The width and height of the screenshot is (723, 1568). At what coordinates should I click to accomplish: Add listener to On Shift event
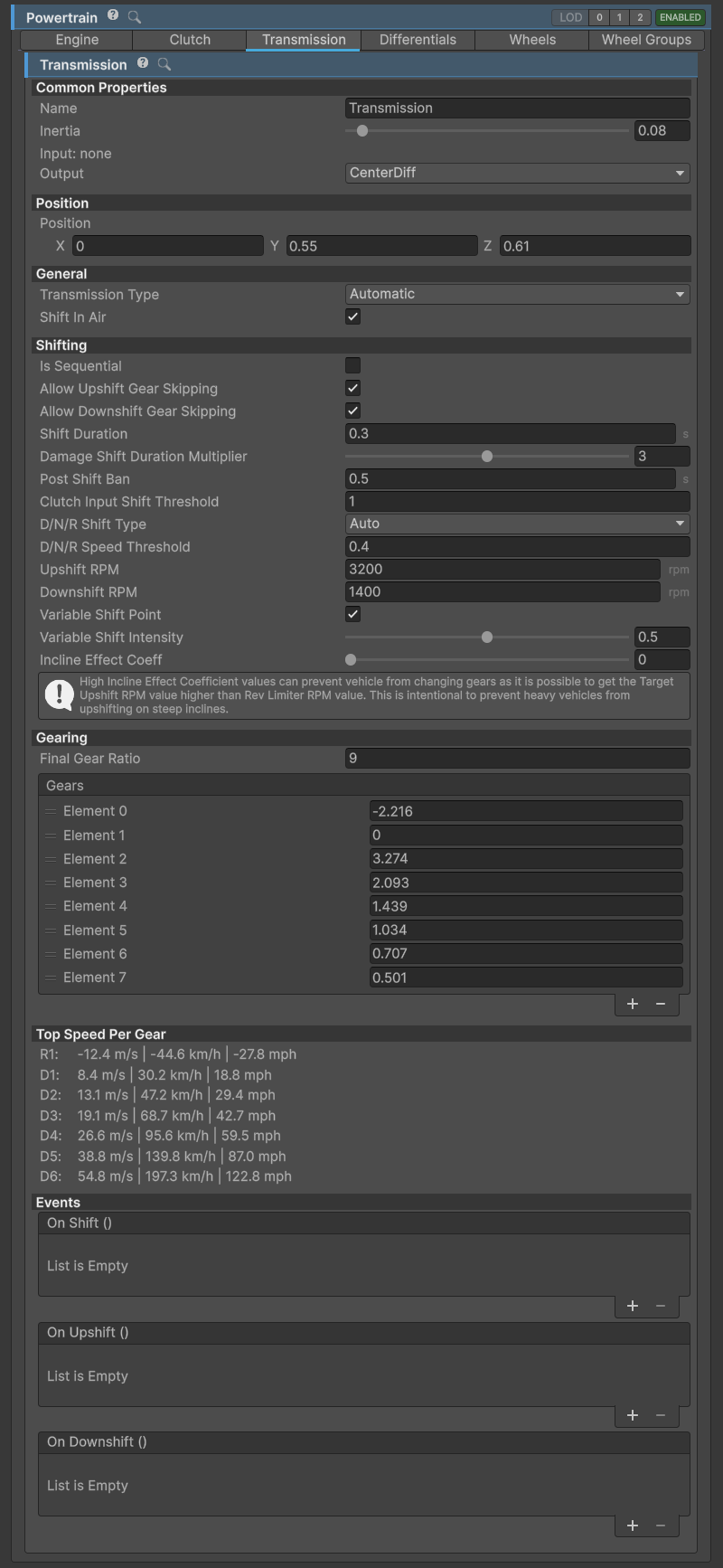pos(633,1306)
